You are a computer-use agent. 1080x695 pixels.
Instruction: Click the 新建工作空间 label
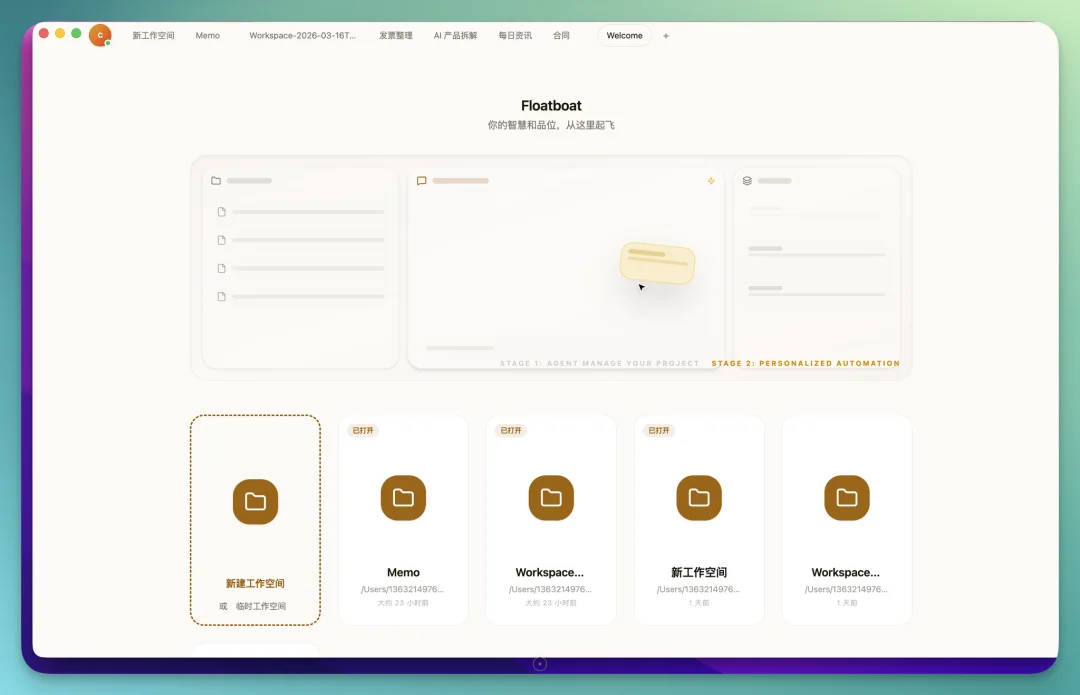[x=255, y=583]
